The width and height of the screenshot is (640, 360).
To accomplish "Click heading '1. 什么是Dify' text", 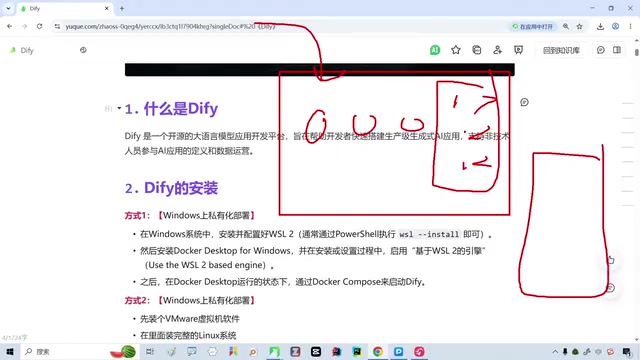I will point(171,109).
